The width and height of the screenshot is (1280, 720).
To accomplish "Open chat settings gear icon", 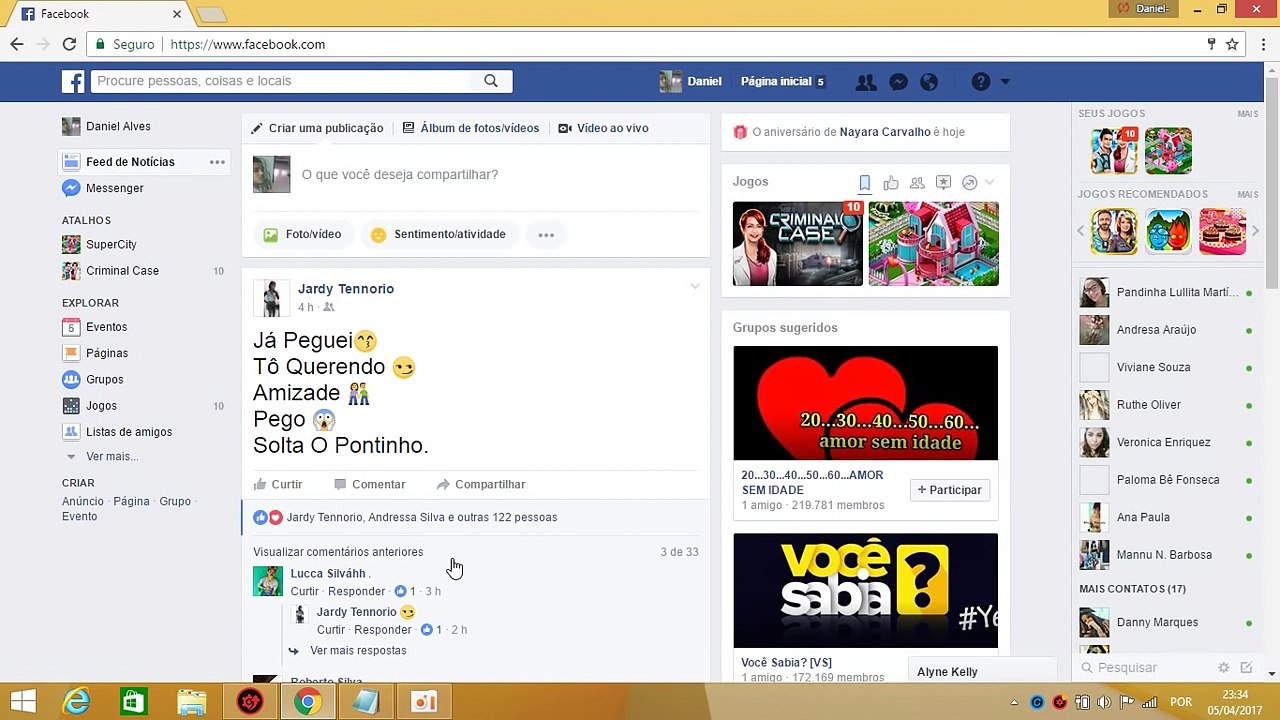I will click(1223, 668).
